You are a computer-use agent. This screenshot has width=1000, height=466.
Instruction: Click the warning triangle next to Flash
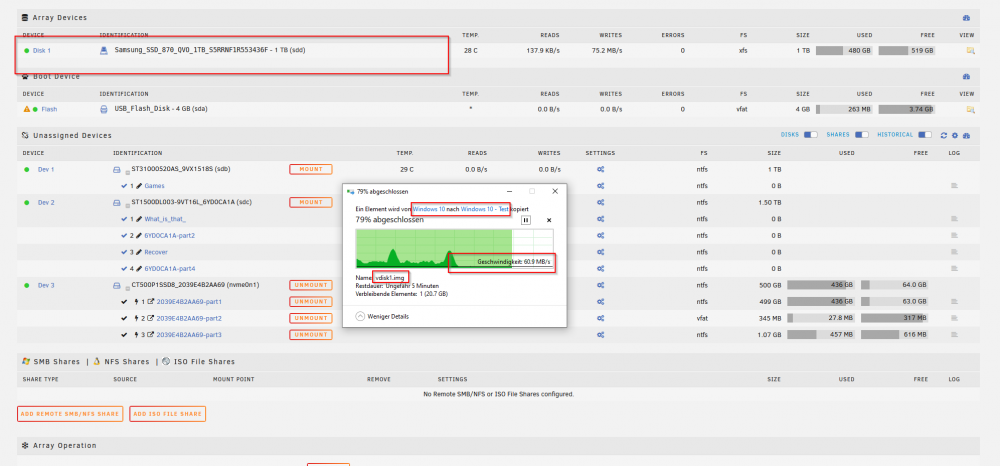pyautogui.click(x=26, y=109)
